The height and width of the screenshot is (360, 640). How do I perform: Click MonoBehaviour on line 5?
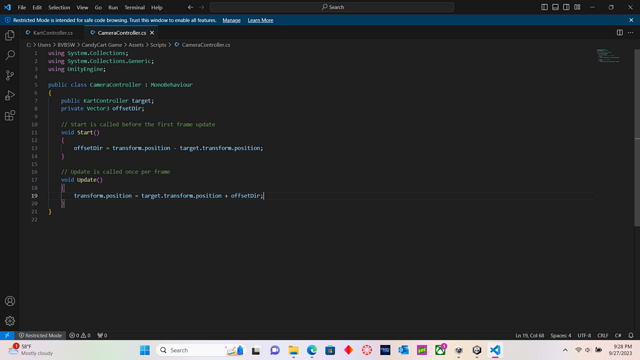[x=171, y=85]
